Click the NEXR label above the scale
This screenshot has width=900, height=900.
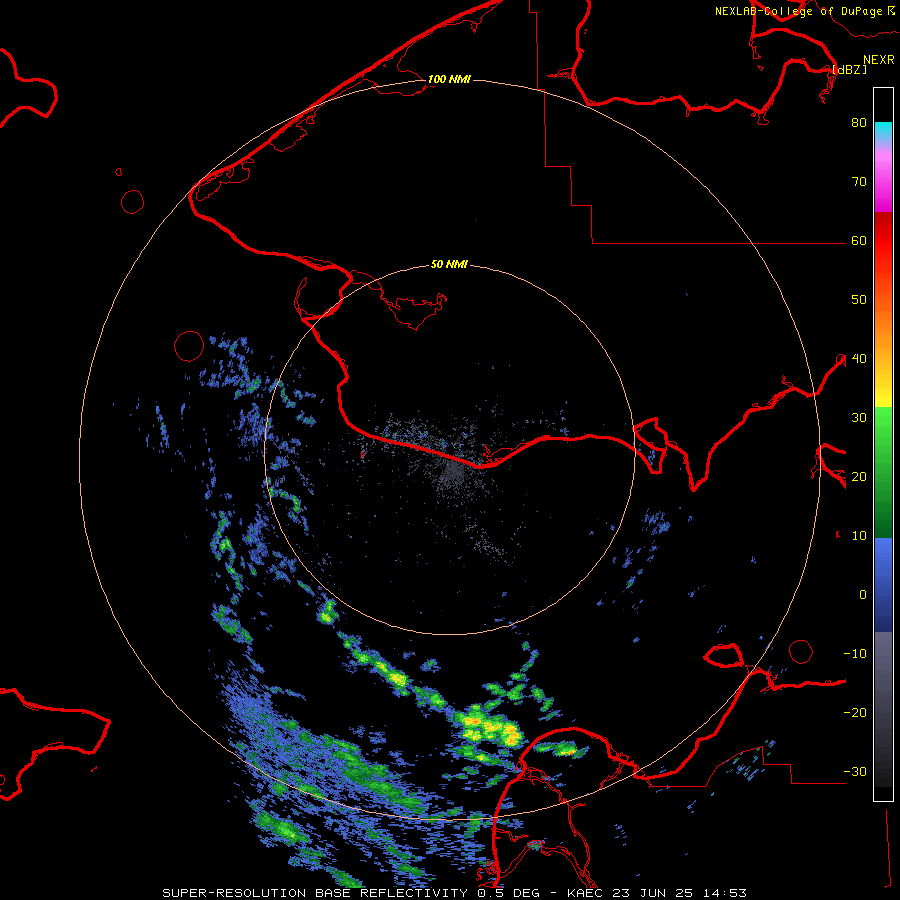[x=879, y=60]
